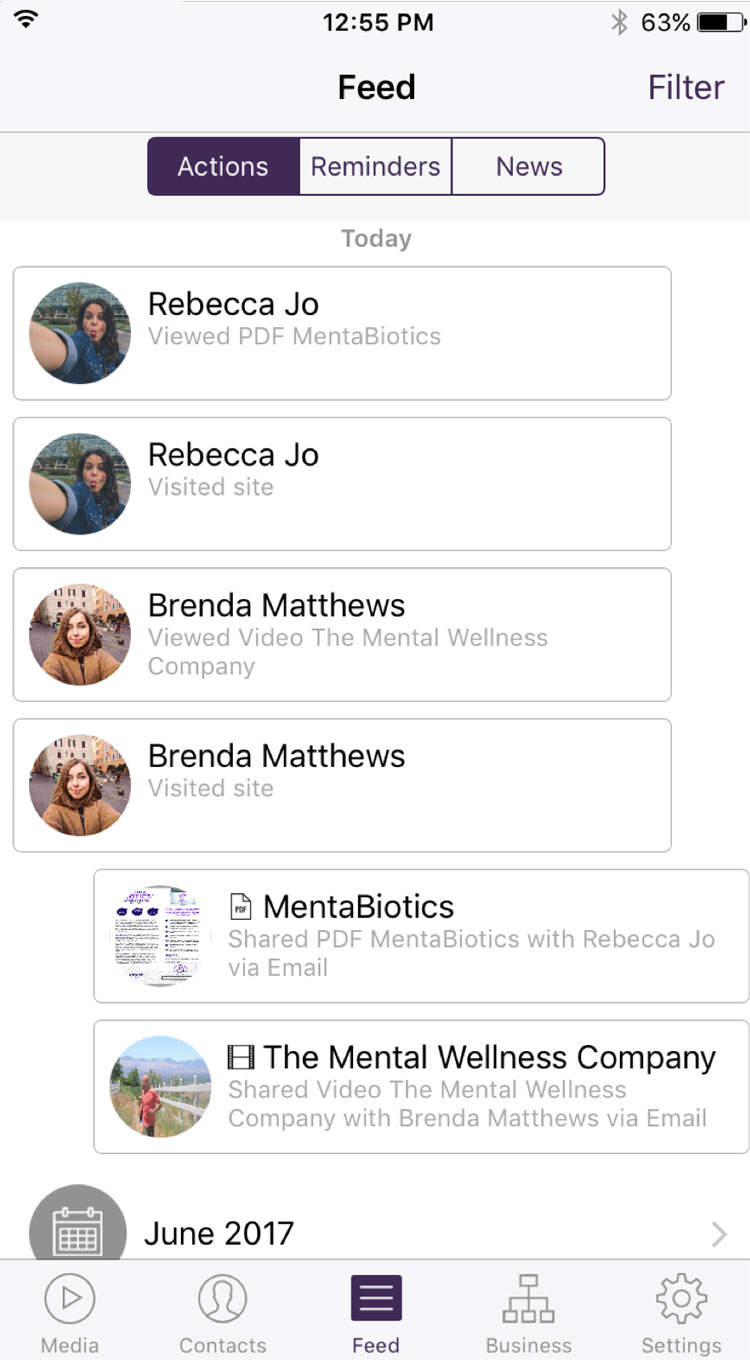Open Brenda Matthews Viewed Video entry
The height and width of the screenshot is (1360, 750).
coord(400,635)
